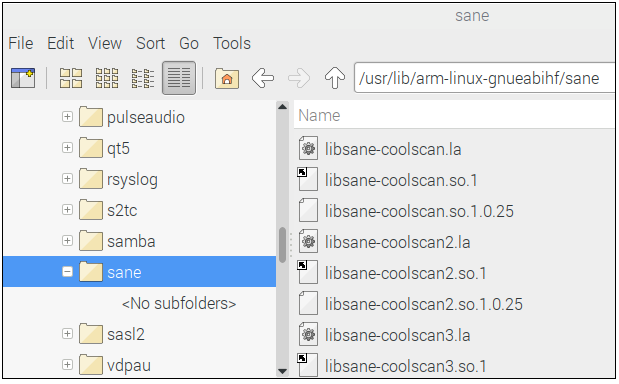Image resolution: width=619 pixels, height=384 pixels.
Task: Open the Edit menu
Action: pyautogui.click(x=60, y=43)
